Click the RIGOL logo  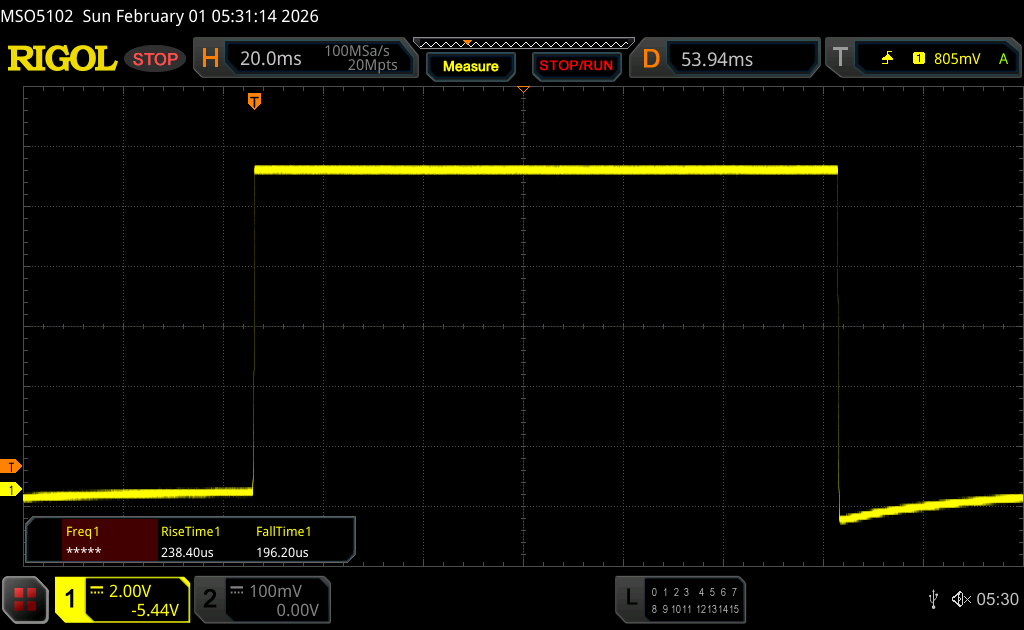tap(62, 59)
